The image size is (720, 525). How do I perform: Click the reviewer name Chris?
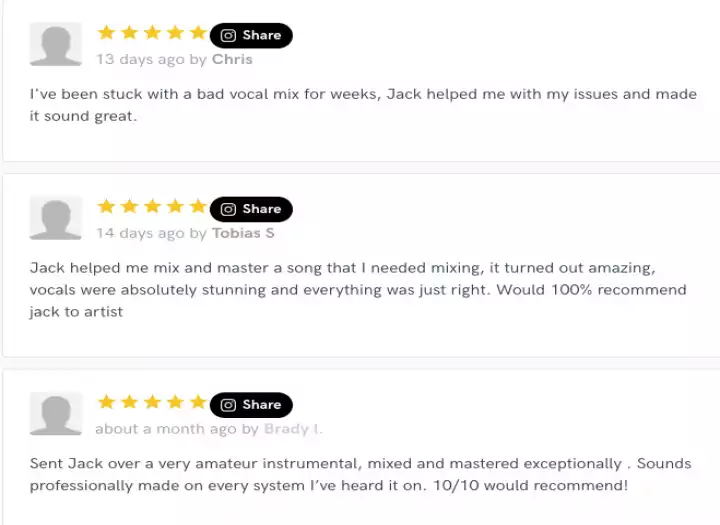click(232, 59)
